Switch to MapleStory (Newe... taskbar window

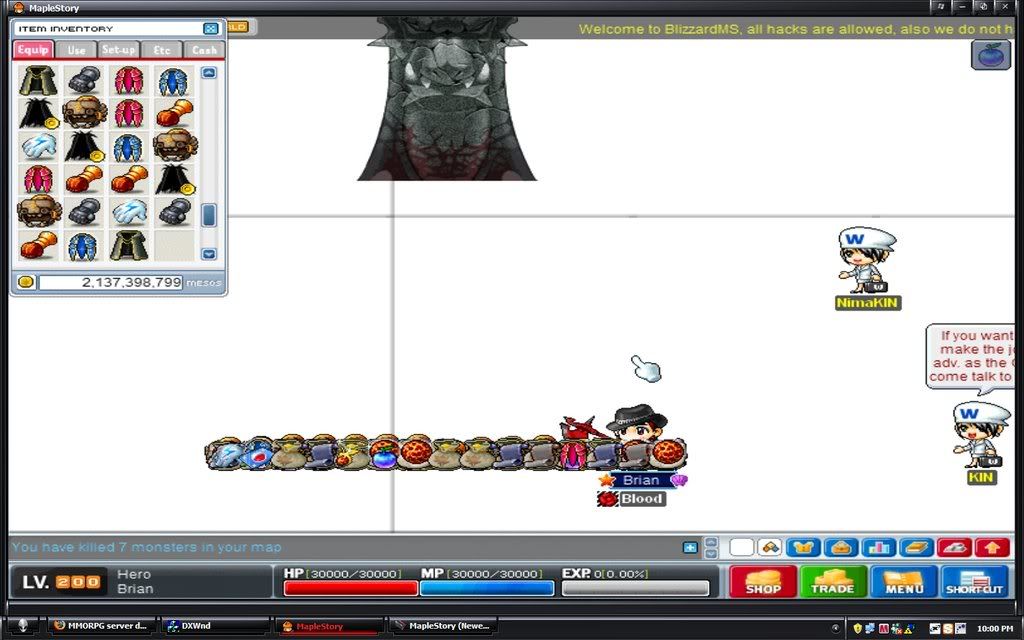click(x=443, y=626)
